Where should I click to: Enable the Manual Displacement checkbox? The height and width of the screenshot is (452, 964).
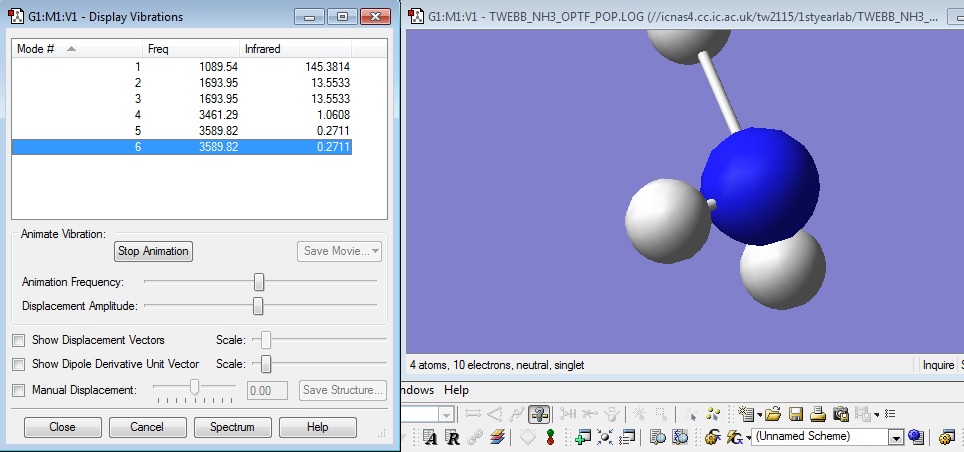pyautogui.click(x=19, y=390)
